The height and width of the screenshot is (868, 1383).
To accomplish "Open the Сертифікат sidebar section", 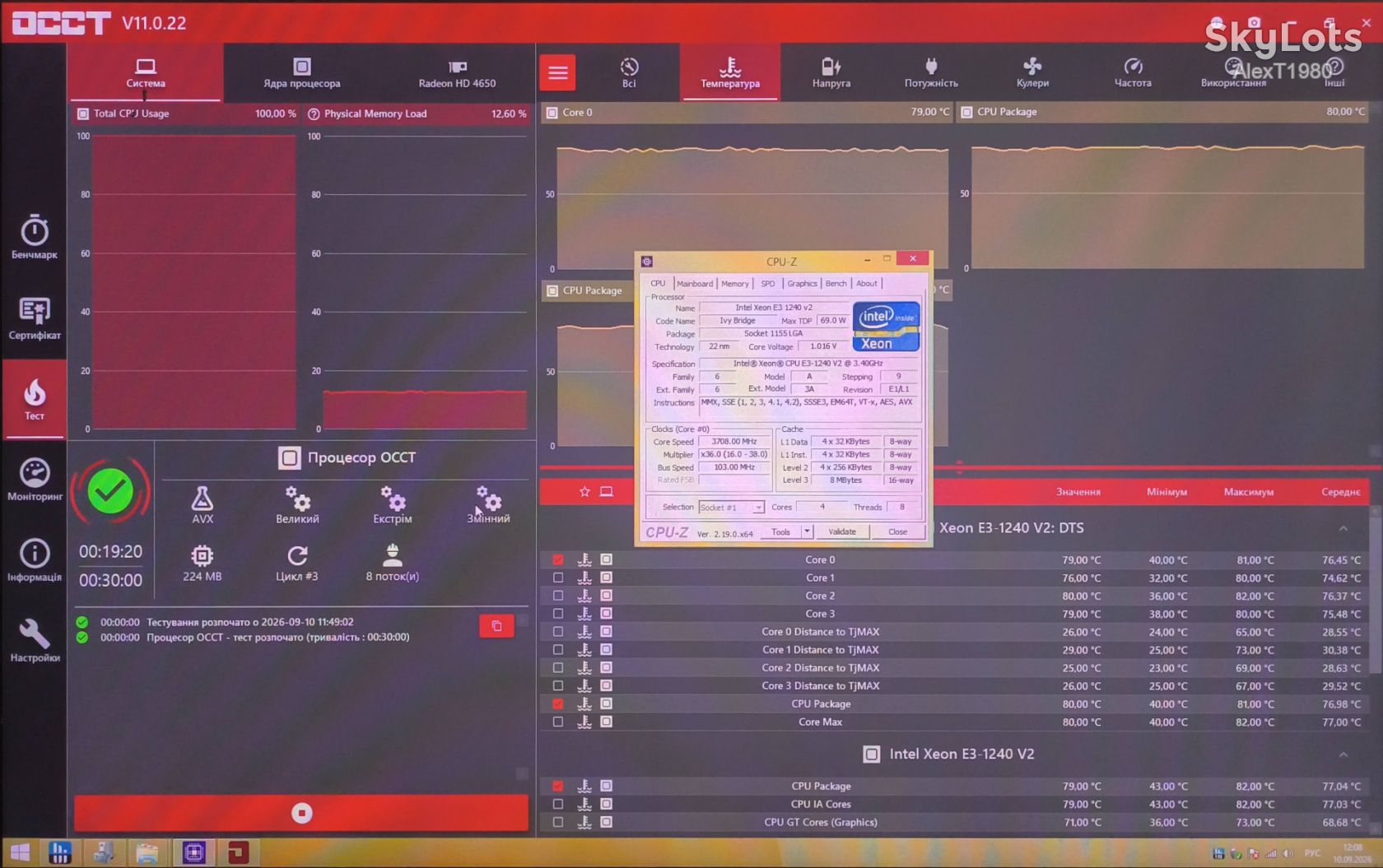I will tap(34, 318).
